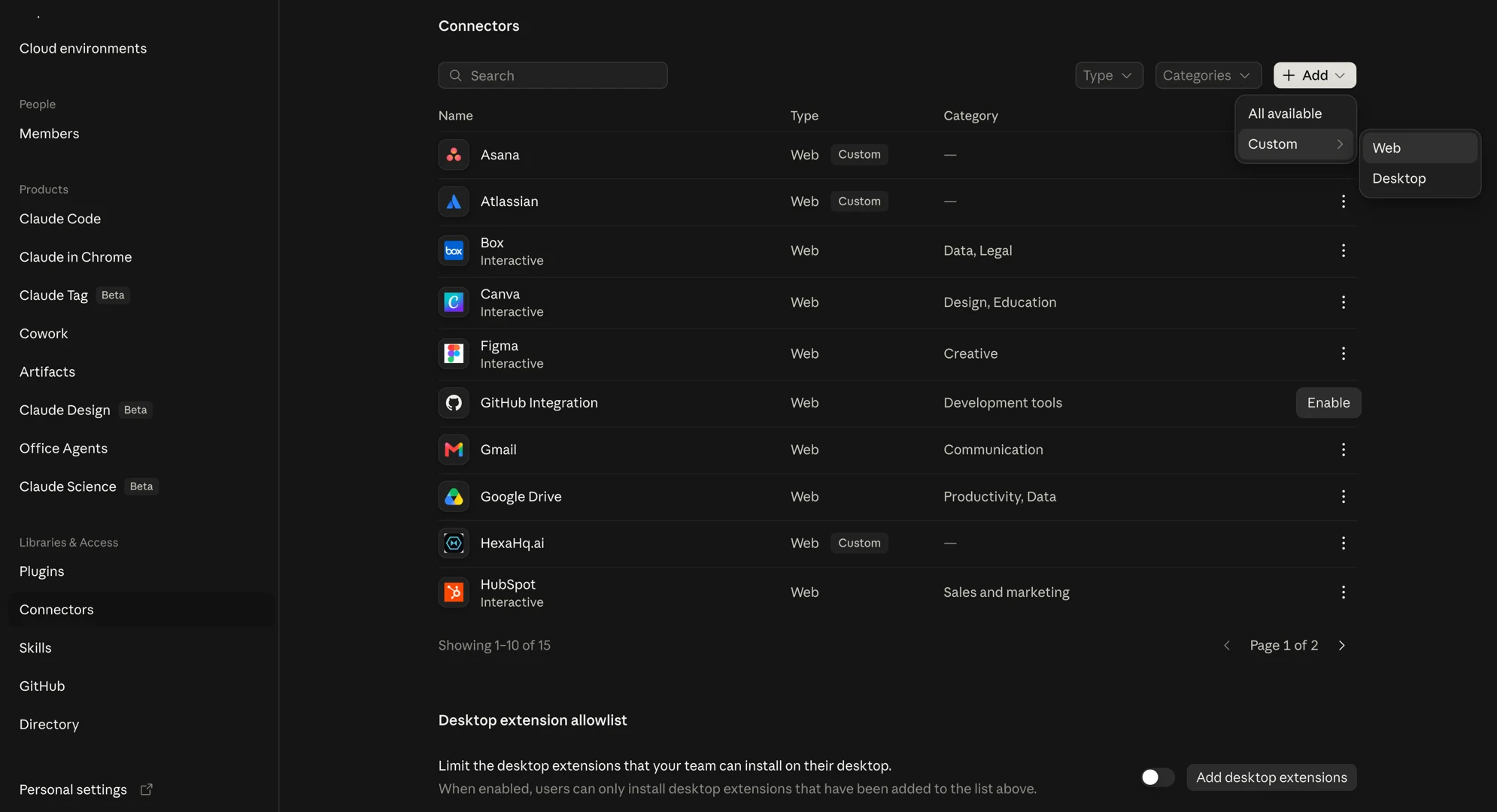Open the Google Drive row options menu

point(1343,496)
